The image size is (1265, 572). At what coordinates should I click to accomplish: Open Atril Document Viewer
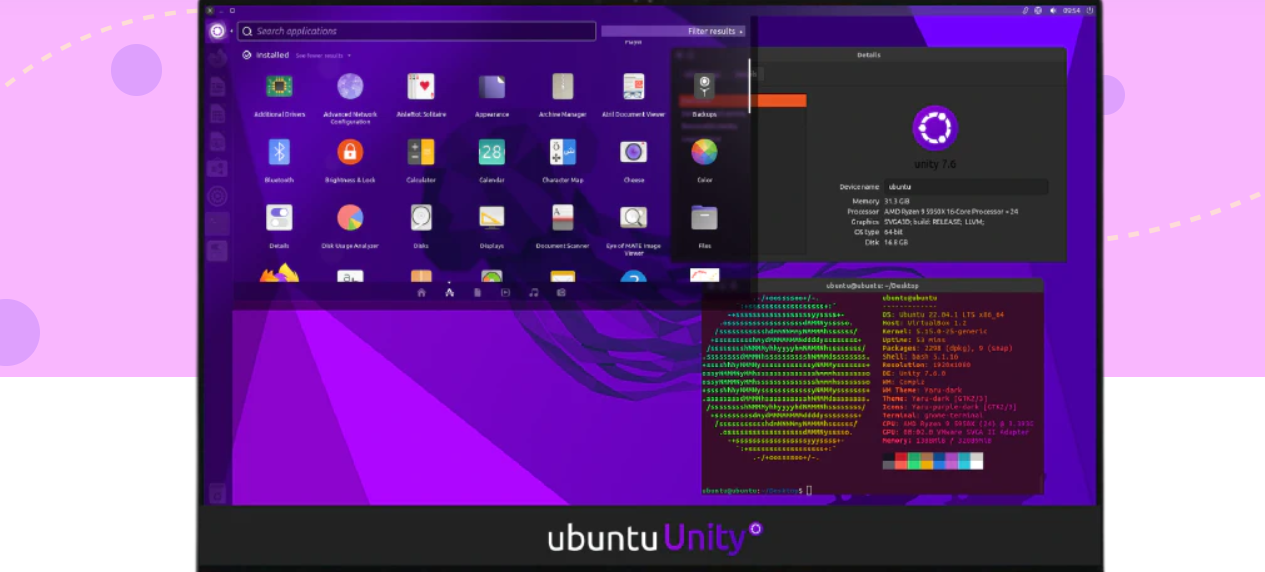click(633, 87)
